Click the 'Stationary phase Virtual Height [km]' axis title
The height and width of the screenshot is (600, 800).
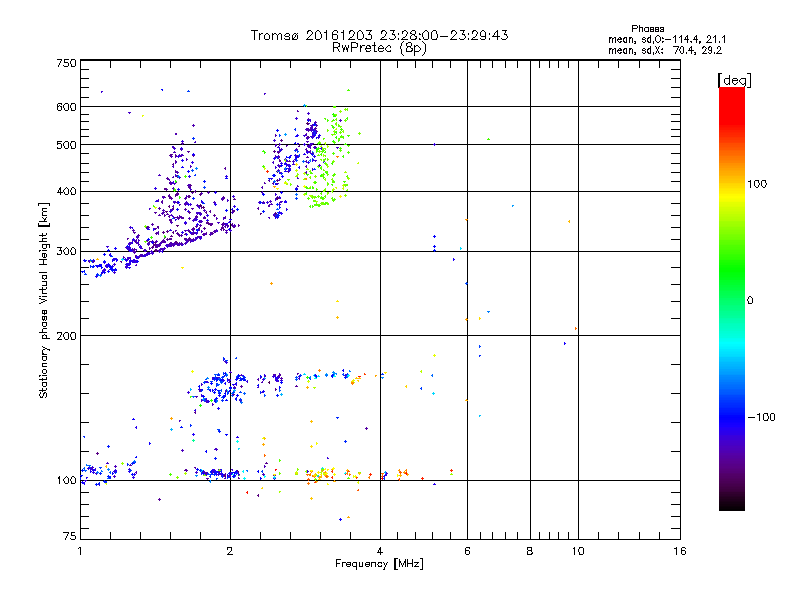[44, 300]
